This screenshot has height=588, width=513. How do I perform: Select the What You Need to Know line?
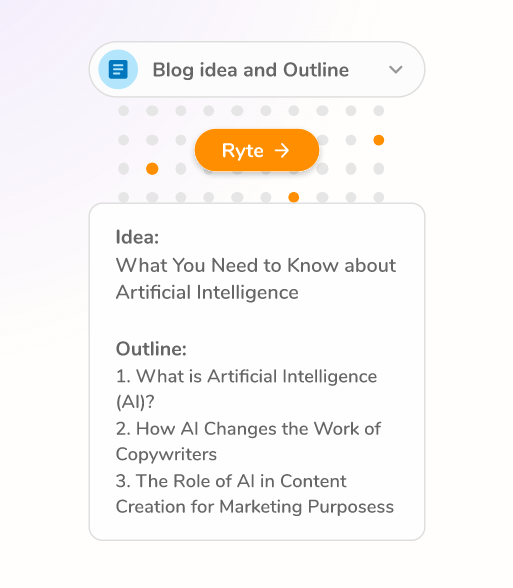256,266
